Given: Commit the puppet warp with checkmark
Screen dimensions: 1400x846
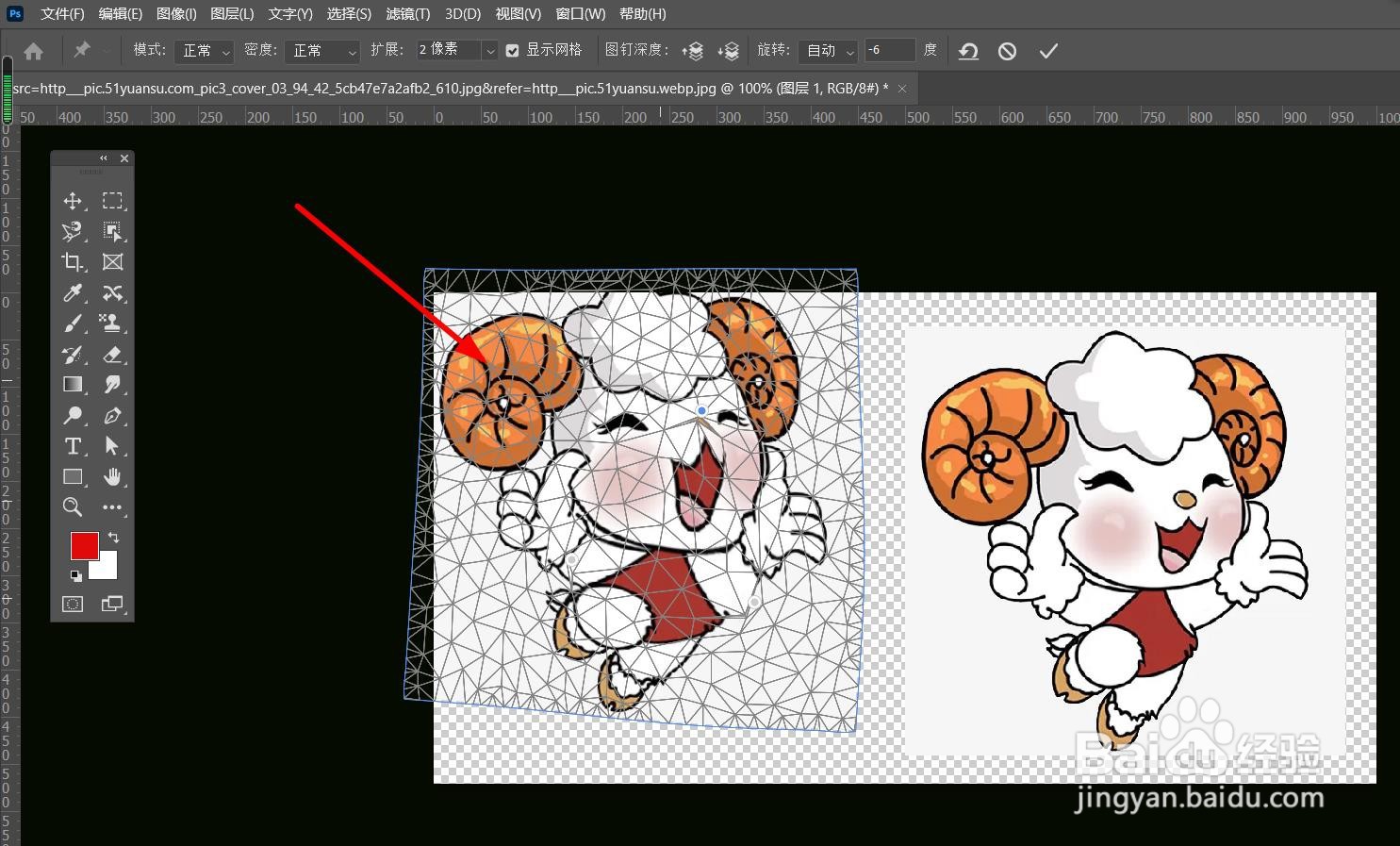Looking at the screenshot, I should (x=1048, y=51).
